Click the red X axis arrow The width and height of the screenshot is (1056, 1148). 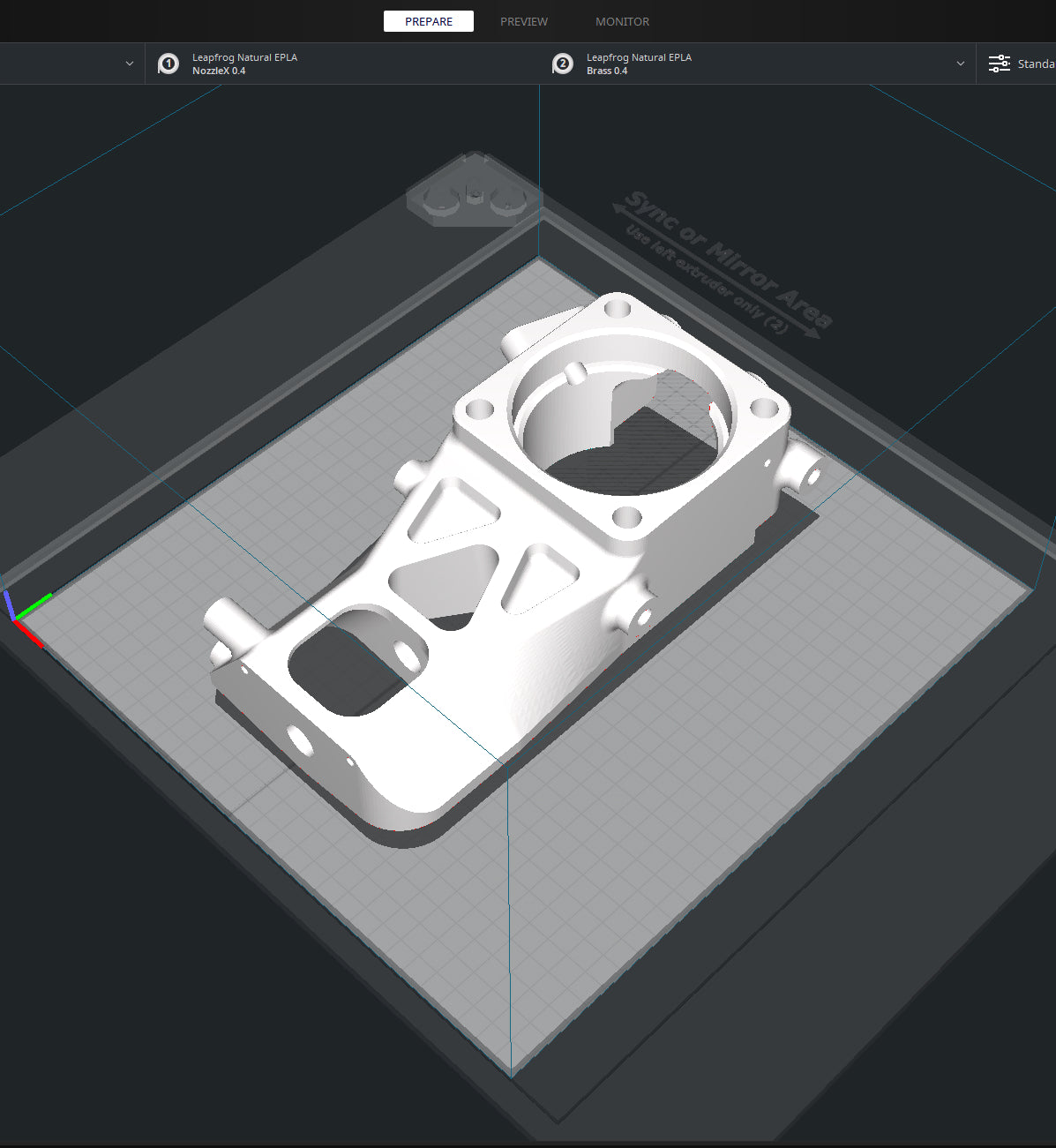point(31,634)
